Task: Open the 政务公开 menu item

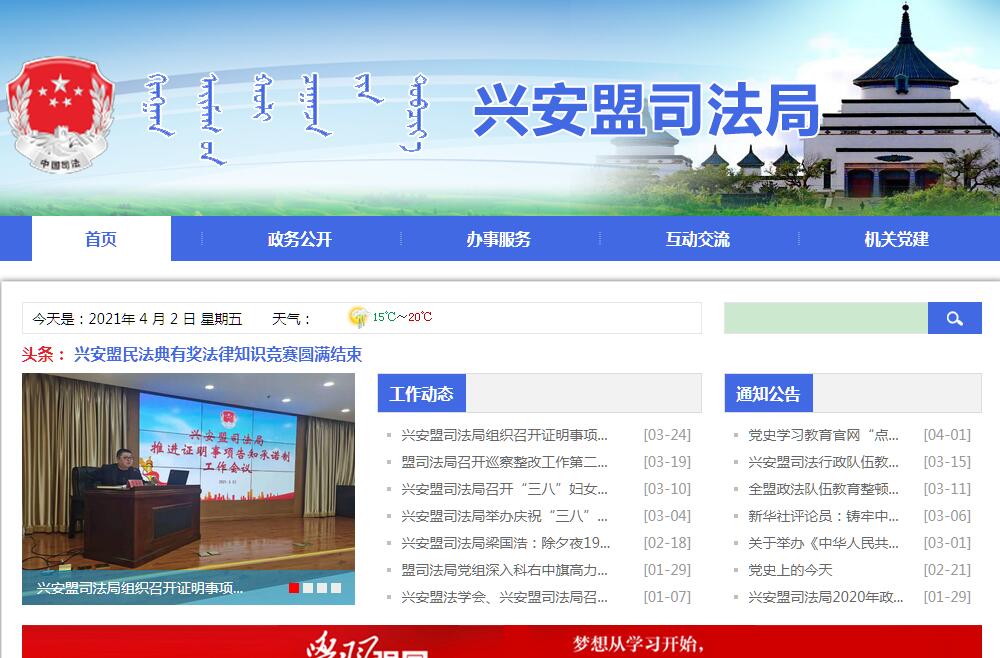Action: [299, 239]
